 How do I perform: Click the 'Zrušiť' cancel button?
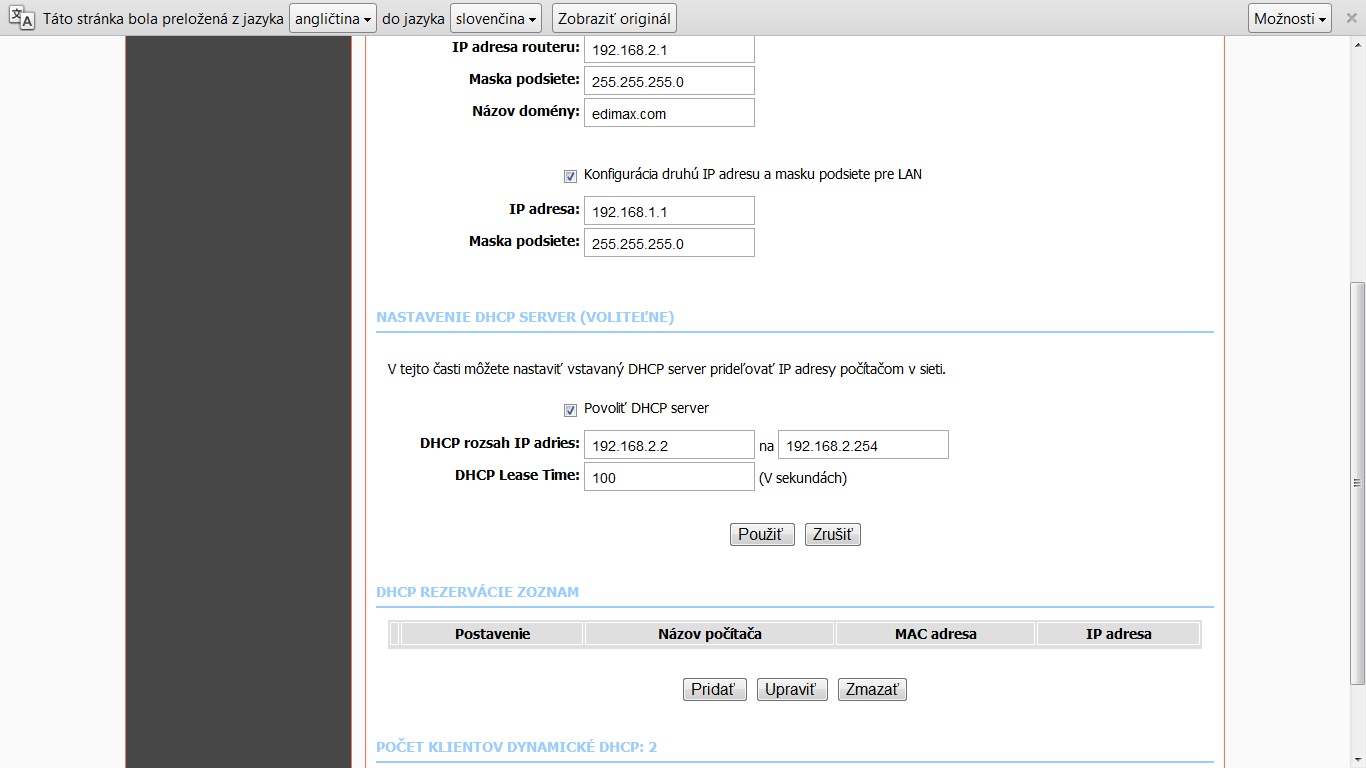coord(833,534)
